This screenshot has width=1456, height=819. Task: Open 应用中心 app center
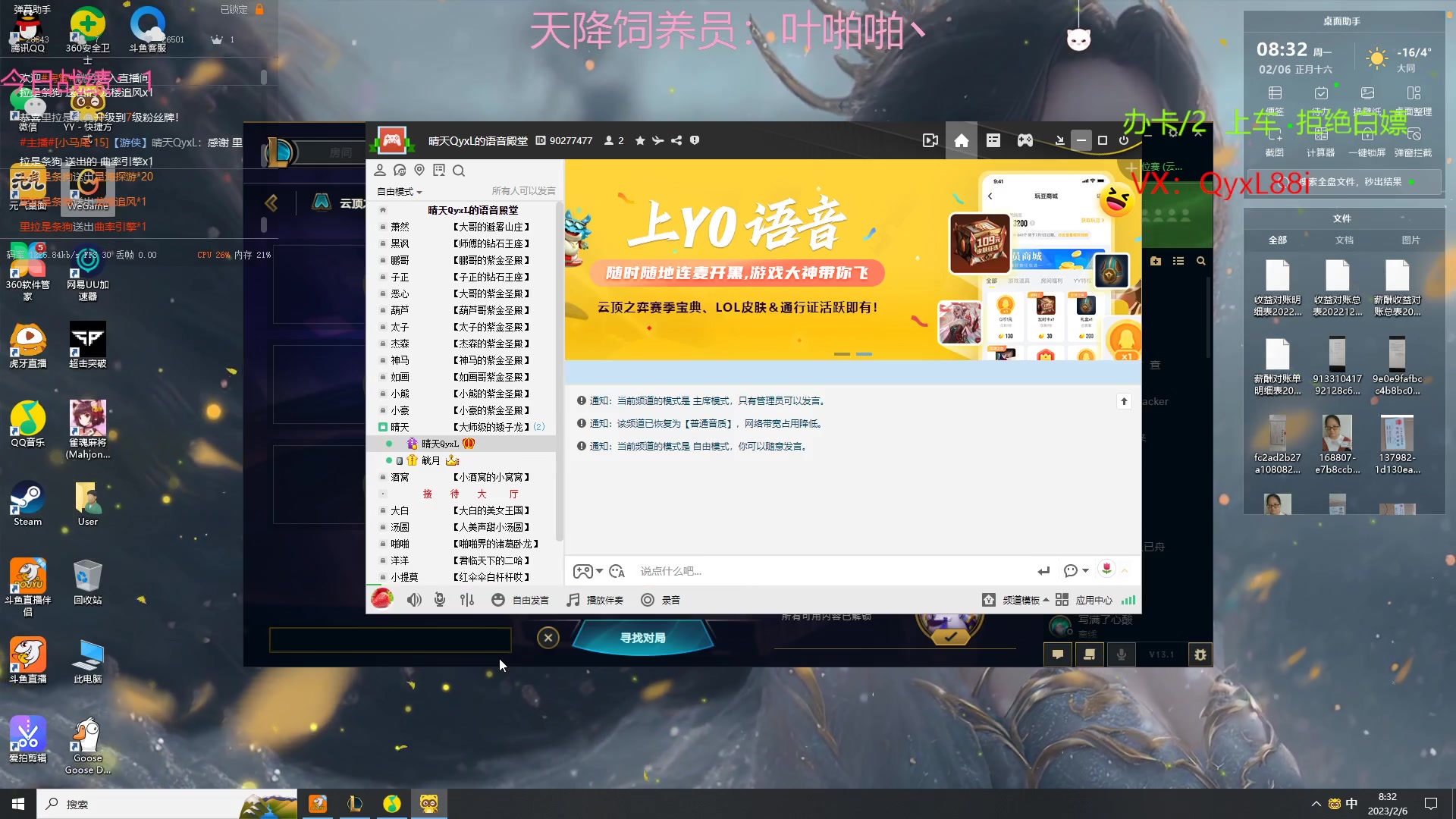[1084, 600]
